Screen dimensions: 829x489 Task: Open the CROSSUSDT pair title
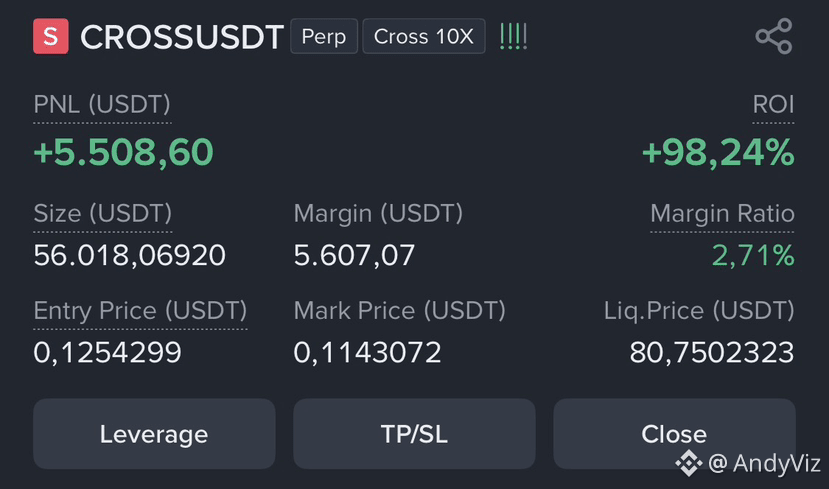(182, 37)
